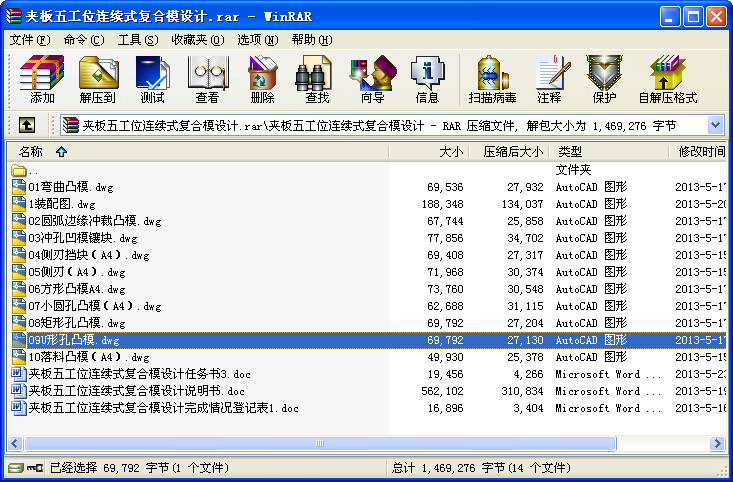
Task: Open the 工具(S) menu
Action: (138, 40)
